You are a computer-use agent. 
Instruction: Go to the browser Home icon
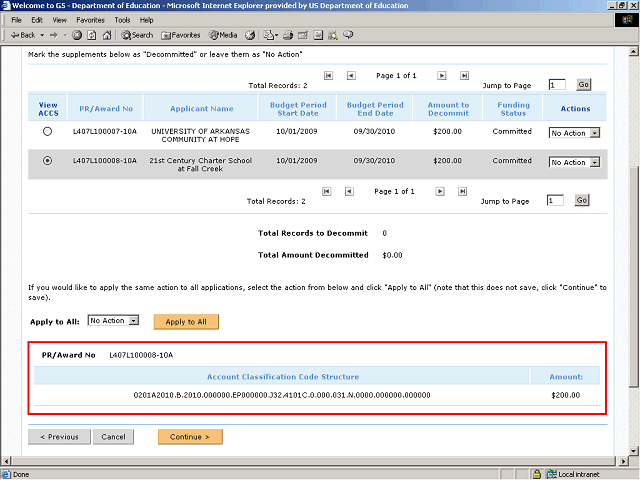tap(105, 35)
